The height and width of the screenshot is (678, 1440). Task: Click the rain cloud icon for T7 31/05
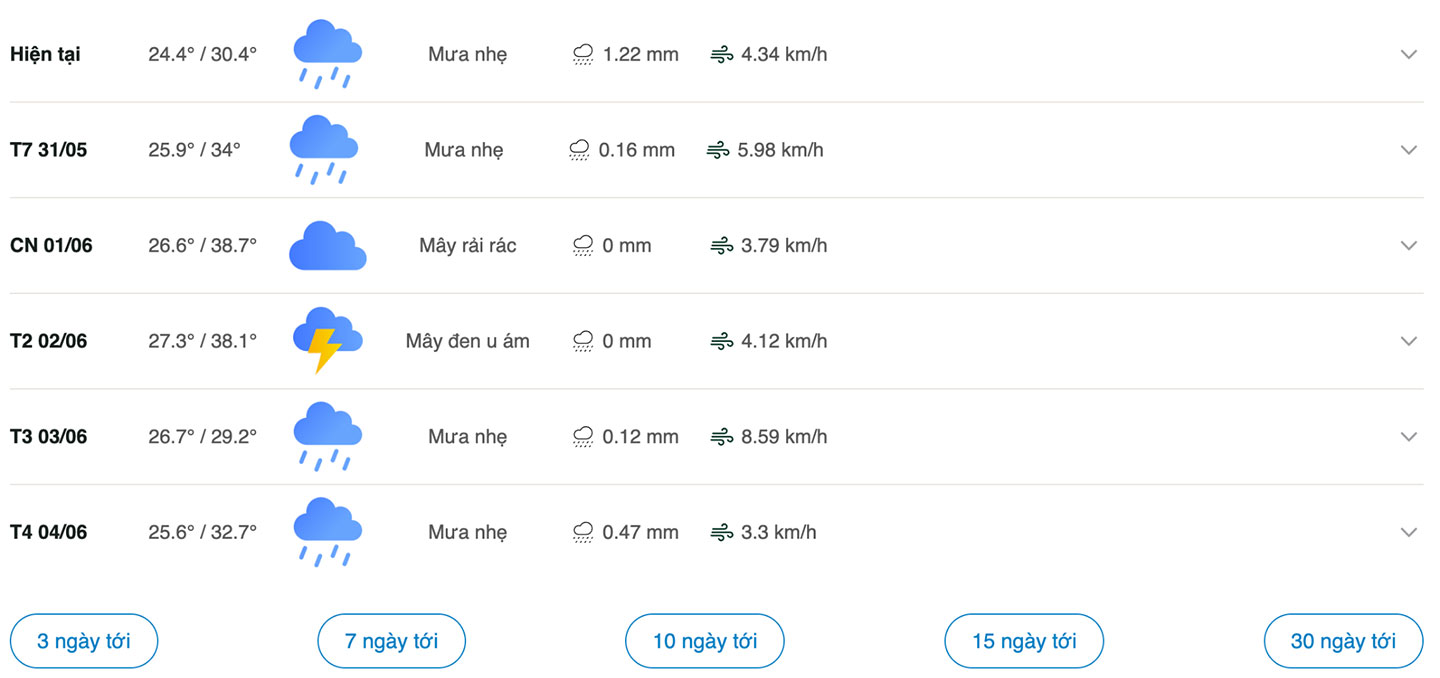pos(324,150)
